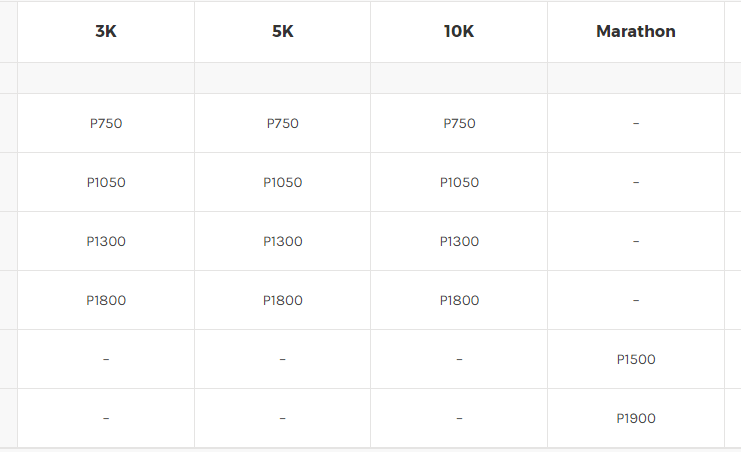Click the P1900 Marathon price cell
This screenshot has width=741, height=452.
pyautogui.click(x=636, y=418)
